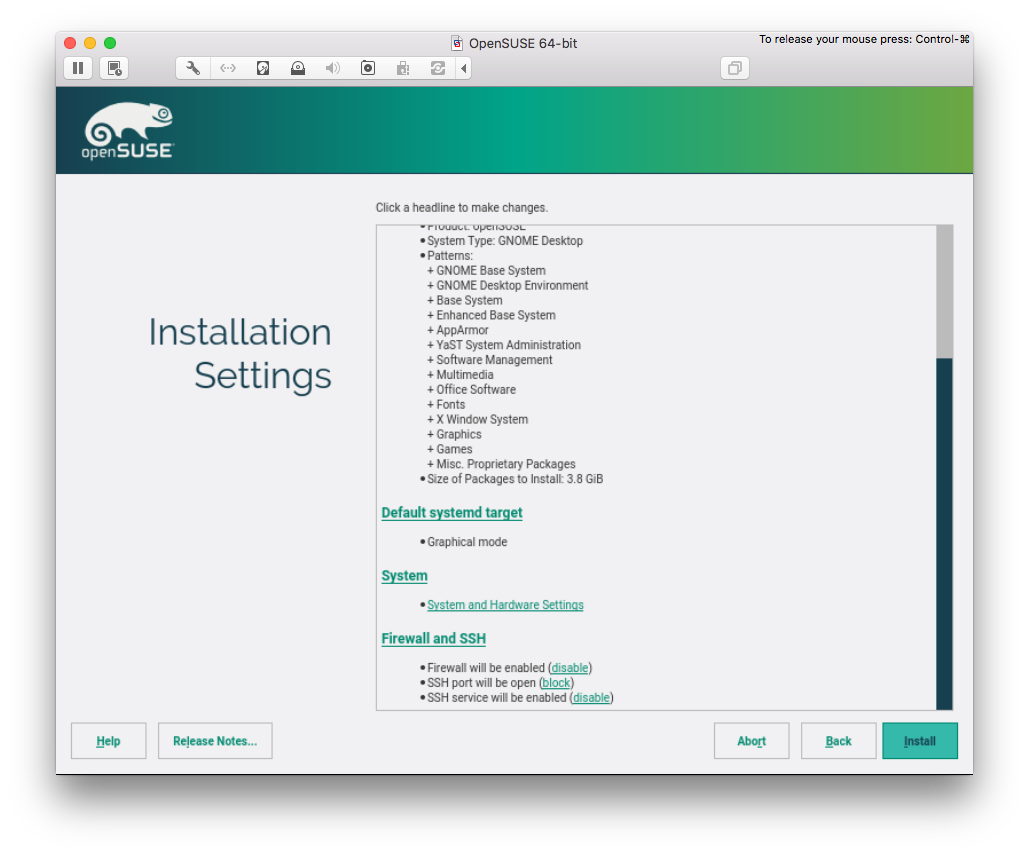The image size is (1029, 855).
Task: Click the hard disk toolbar icon
Action: (x=262, y=68)
